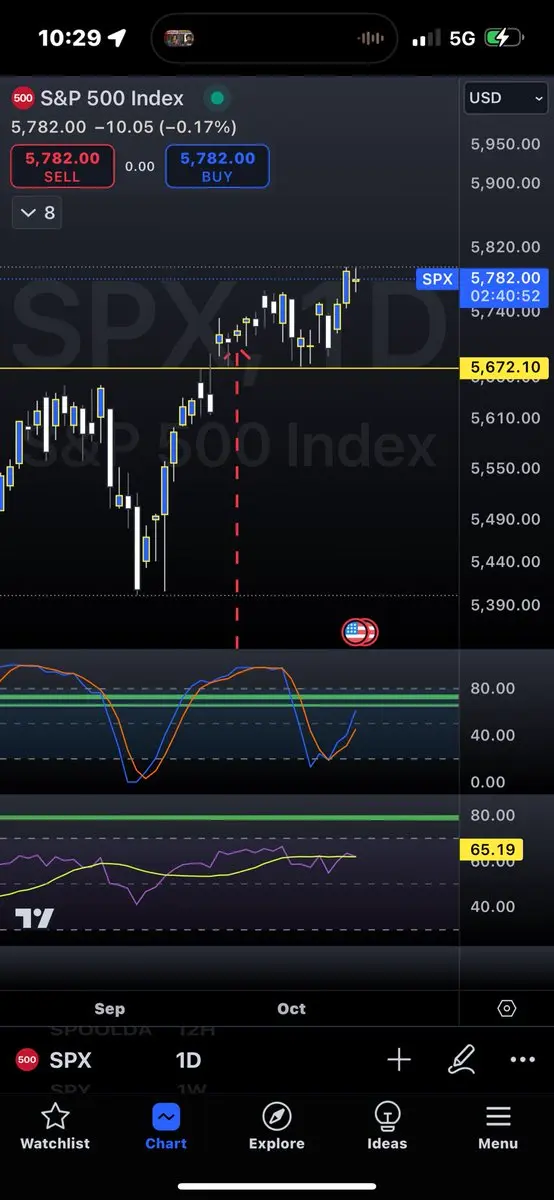The width and height of the screenshot is (554, 1200).
Task: Tap the plus icon to add
Action: (399, 1060)
